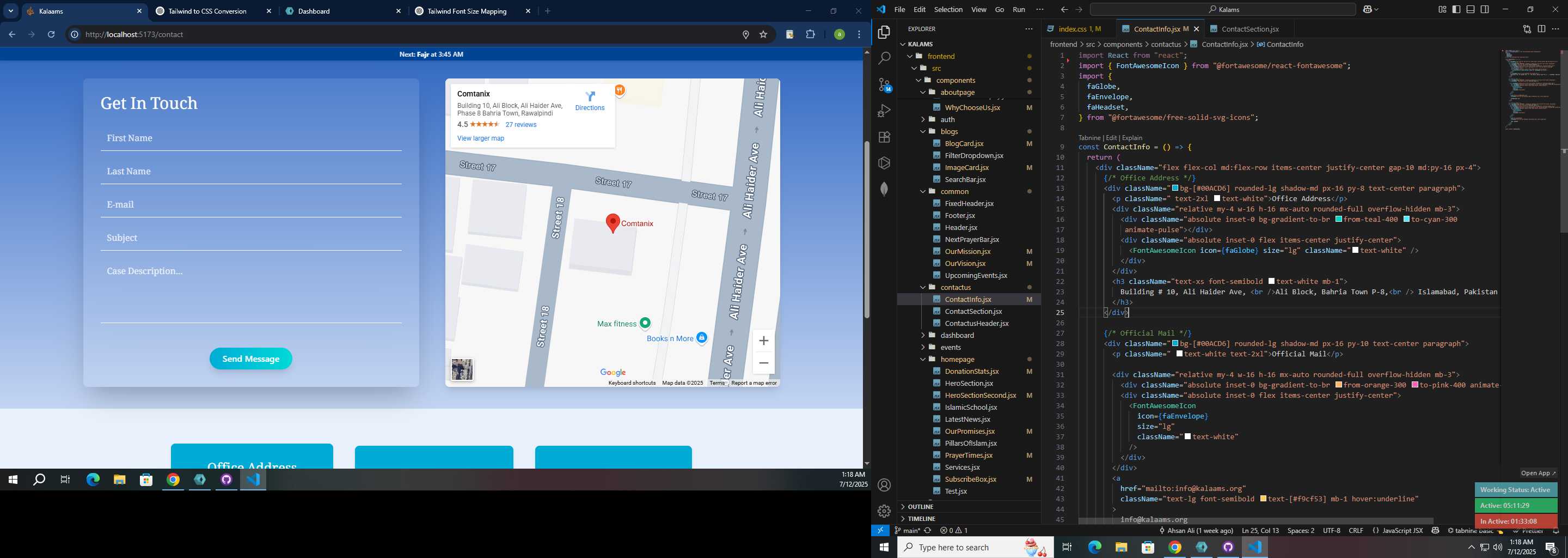Open Chrome three-dot menu
The image size is (1568, 558).
coord(860,35)
